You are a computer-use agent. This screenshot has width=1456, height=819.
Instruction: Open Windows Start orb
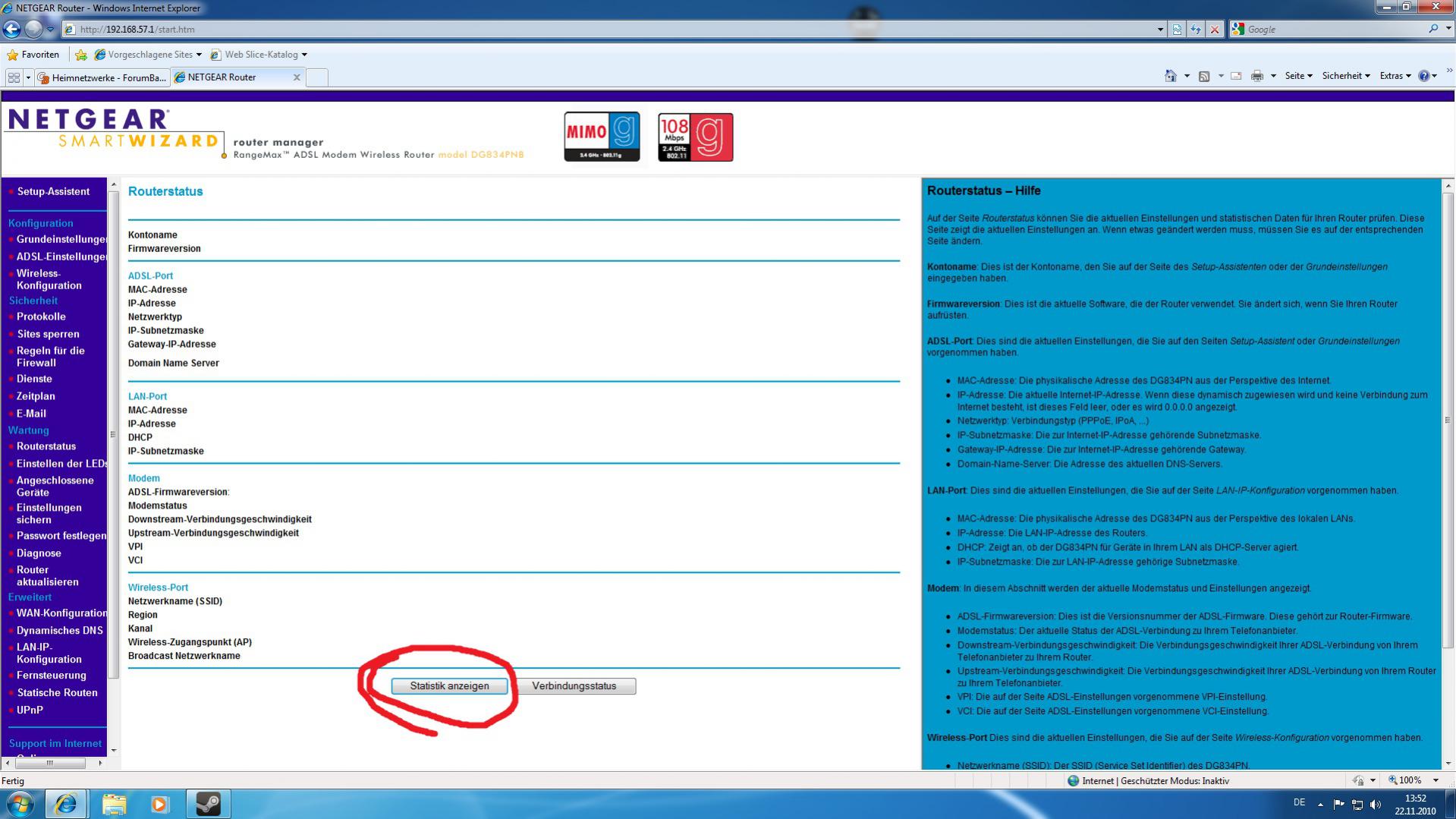point(20,804)
